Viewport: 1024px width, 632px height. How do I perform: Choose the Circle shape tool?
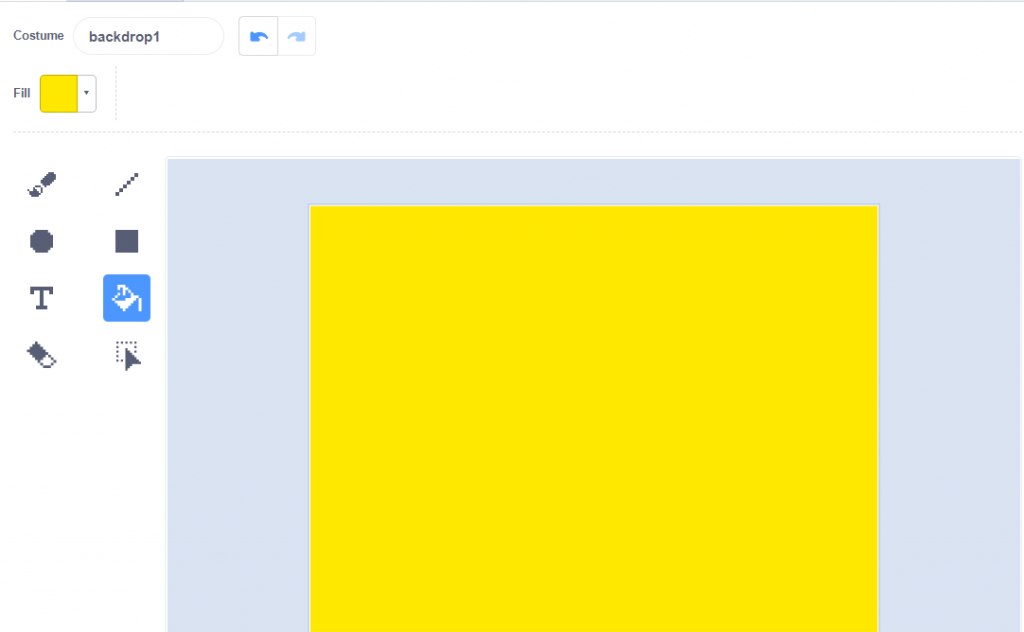click(x=41, y=241)
